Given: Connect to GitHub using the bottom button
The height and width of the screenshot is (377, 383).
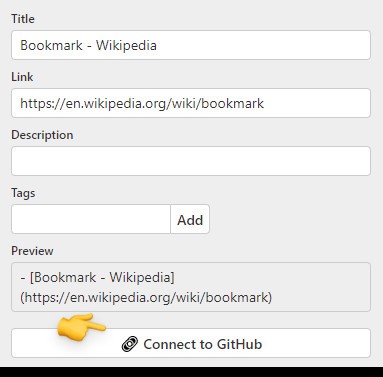Looking at the screenshot, I should [x=191, y=343].
